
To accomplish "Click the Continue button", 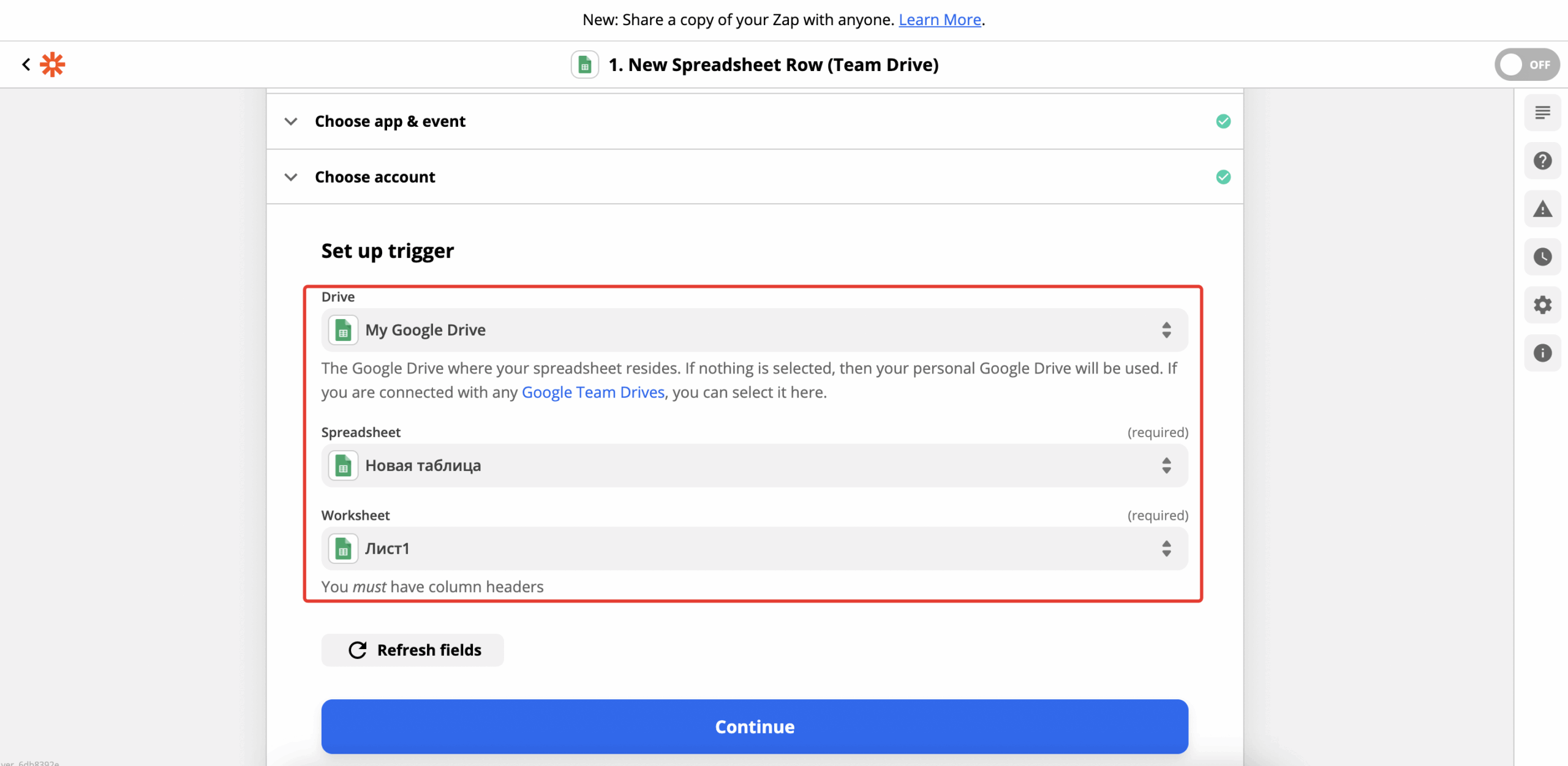I will tap(754, 726).
